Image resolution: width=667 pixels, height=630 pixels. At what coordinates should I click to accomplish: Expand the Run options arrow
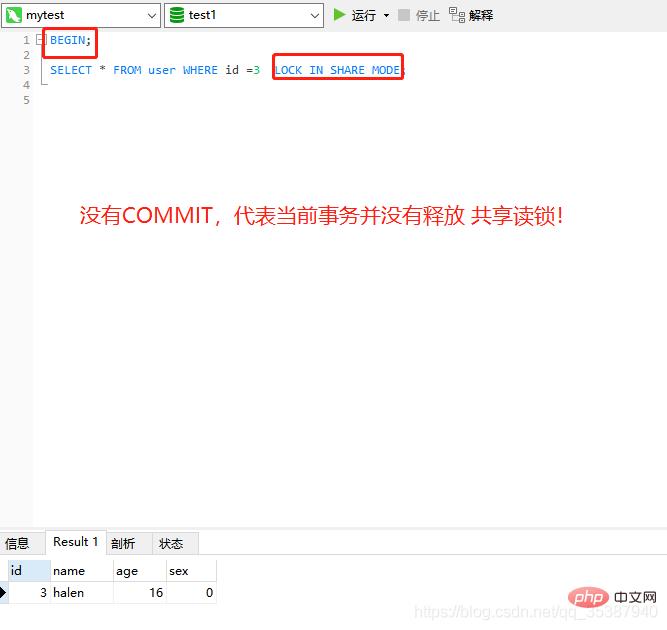[x=386, y=16]
